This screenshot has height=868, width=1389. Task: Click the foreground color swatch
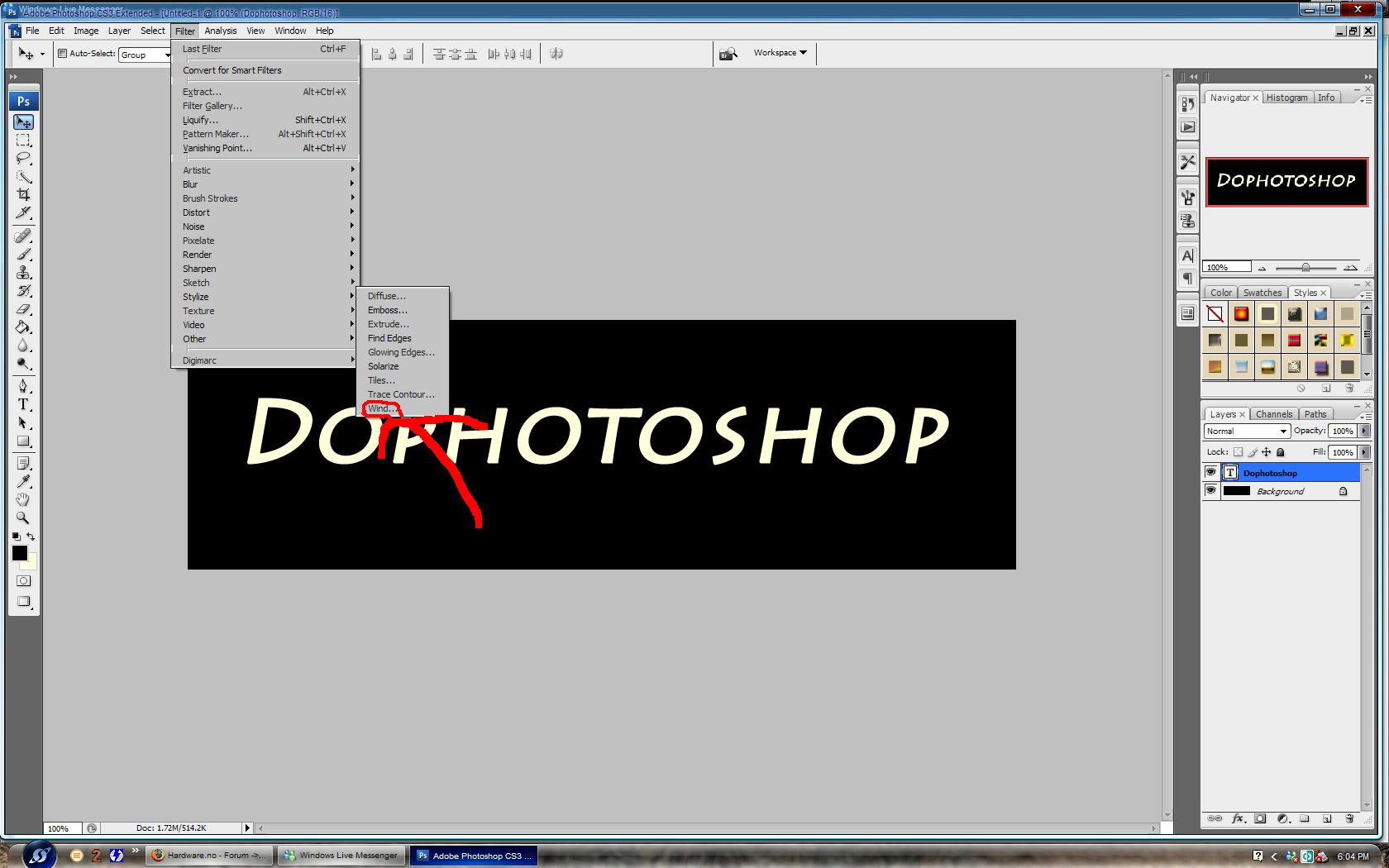pos(20,553)
